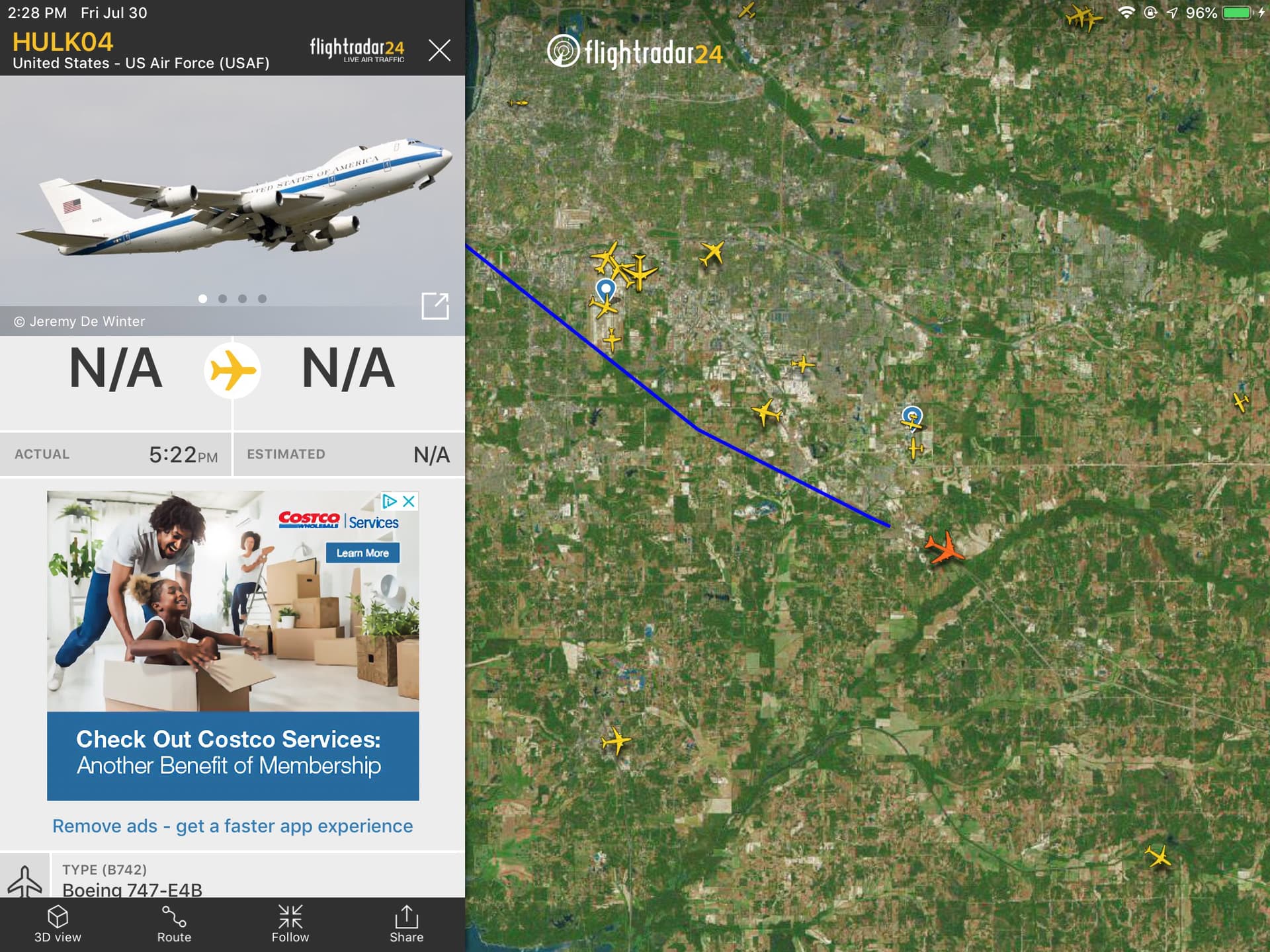Tap the Follow aircraft icon

(290, 924)
